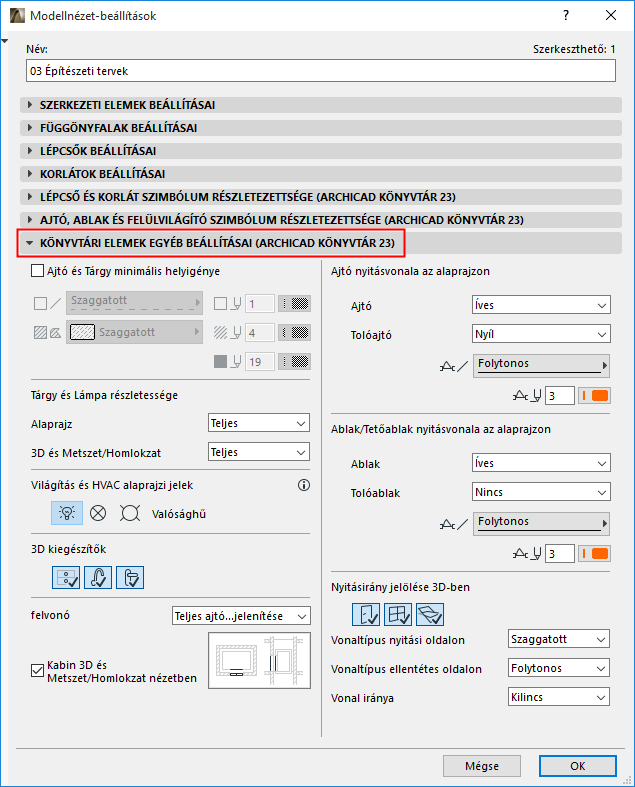This screenshot has height=787, width=635.
Task: Expand Függönyfalak beállításai panel
Action: [321, 128]
